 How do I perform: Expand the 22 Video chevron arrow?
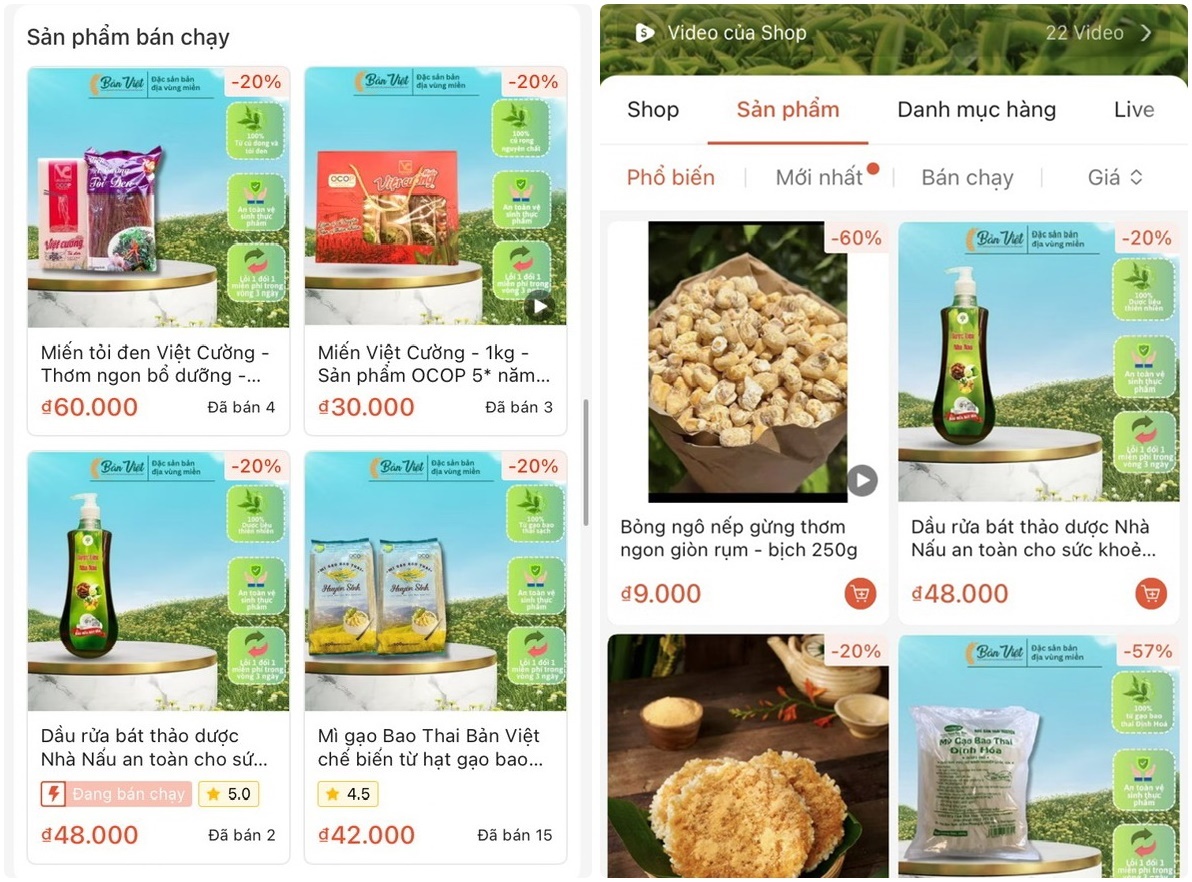tap(1146, 33)
